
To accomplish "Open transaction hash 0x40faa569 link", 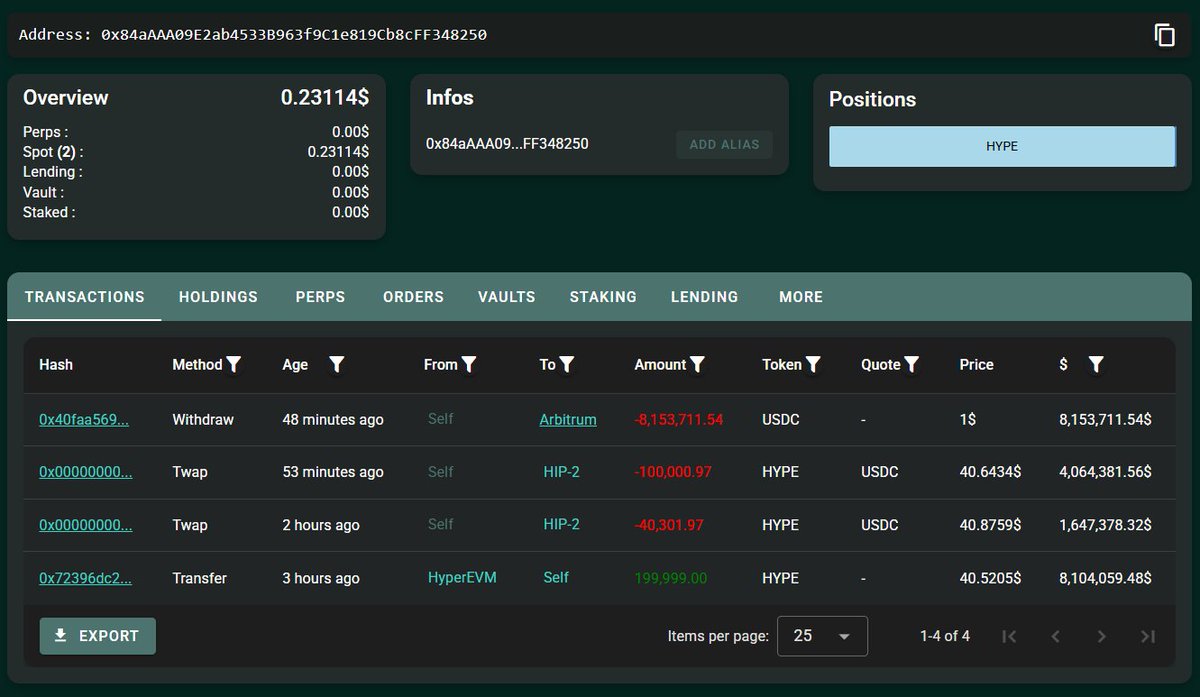I will [84, 420].
